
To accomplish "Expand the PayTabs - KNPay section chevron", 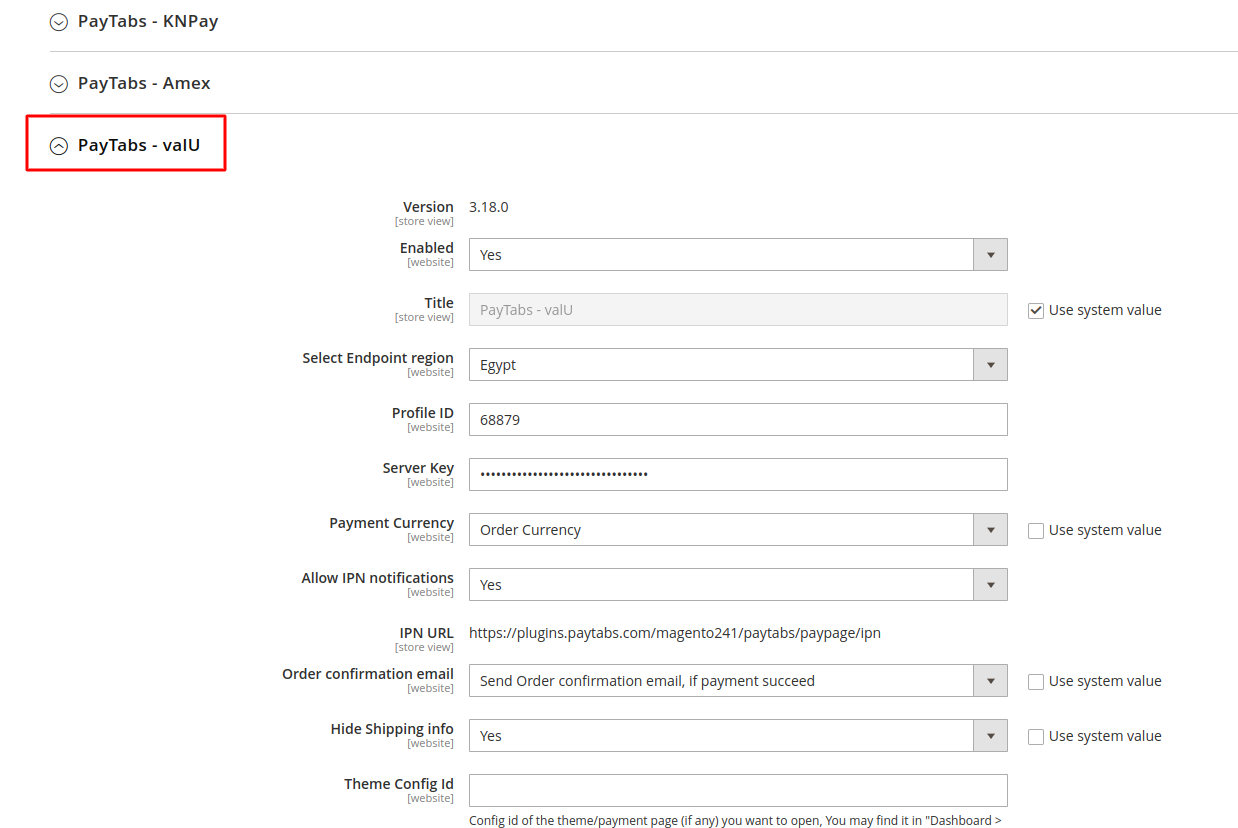I will 59,22.
